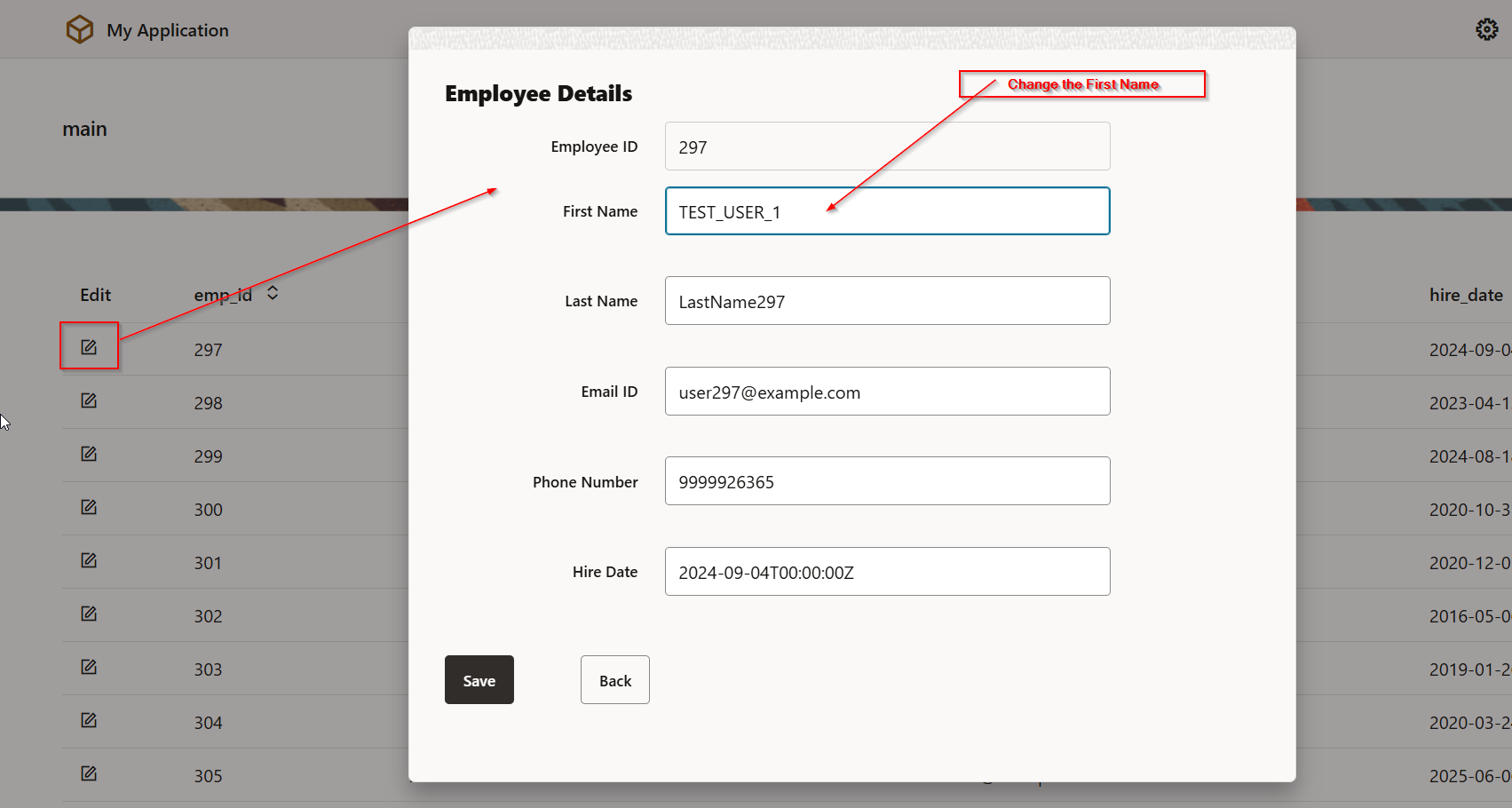This screenshot has width=1512, height=808.
Task: Open the settings gear icon
Action: click(x=1486, y=29)
